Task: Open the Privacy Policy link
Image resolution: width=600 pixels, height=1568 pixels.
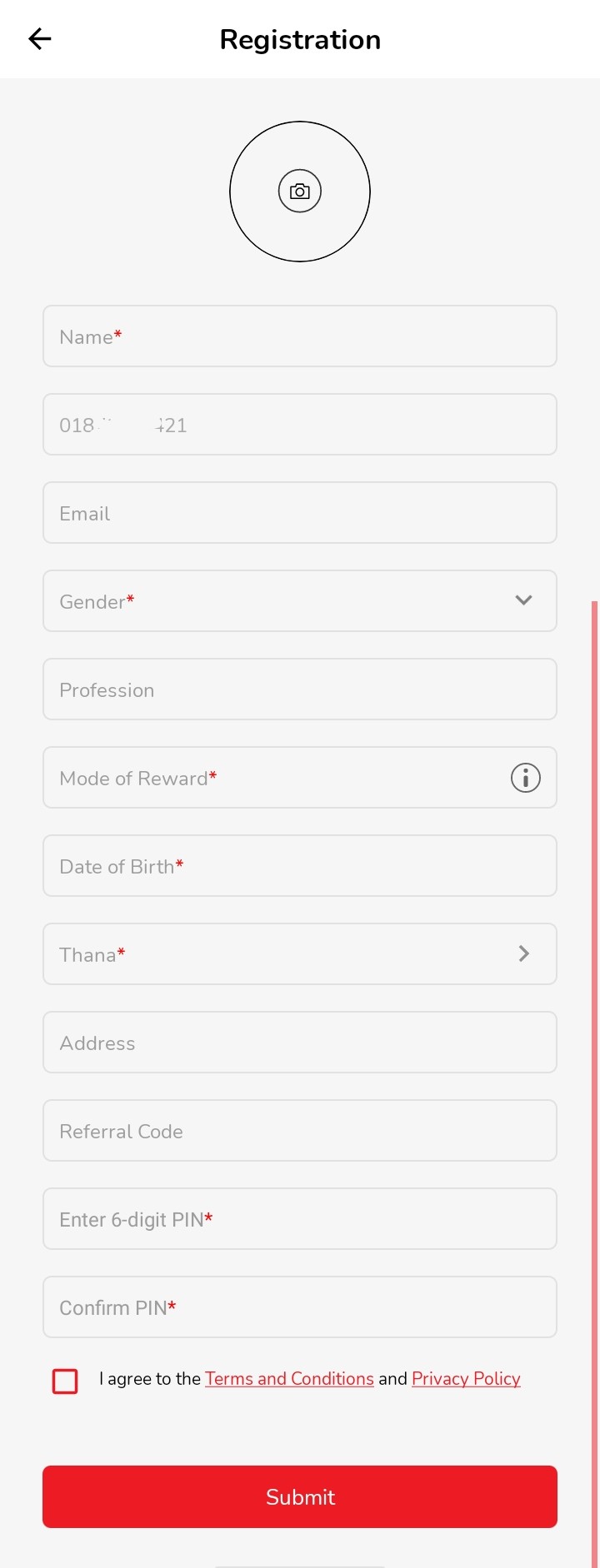Action: pos(466,1378)
